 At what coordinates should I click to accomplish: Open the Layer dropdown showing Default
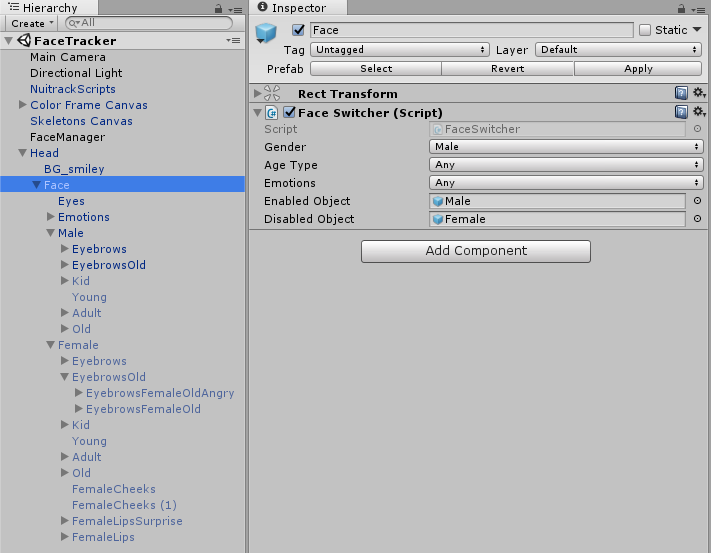tap(618, 49)
